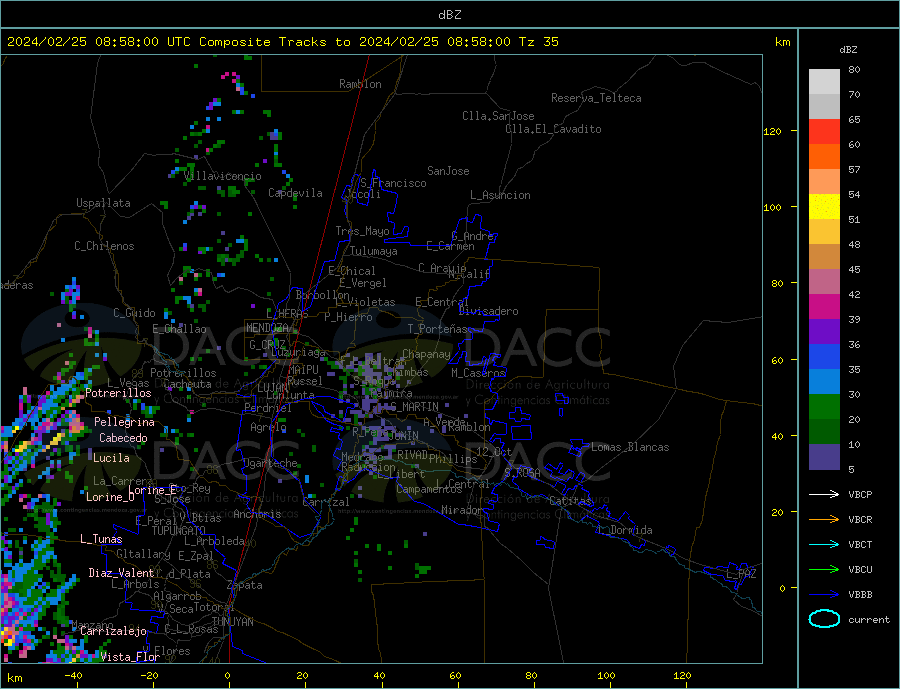Image resolution: width=900 pixels, height=689 pixels.
Task: Click the UTC Composite Tracks timestamp header
Action: point(283,41)
